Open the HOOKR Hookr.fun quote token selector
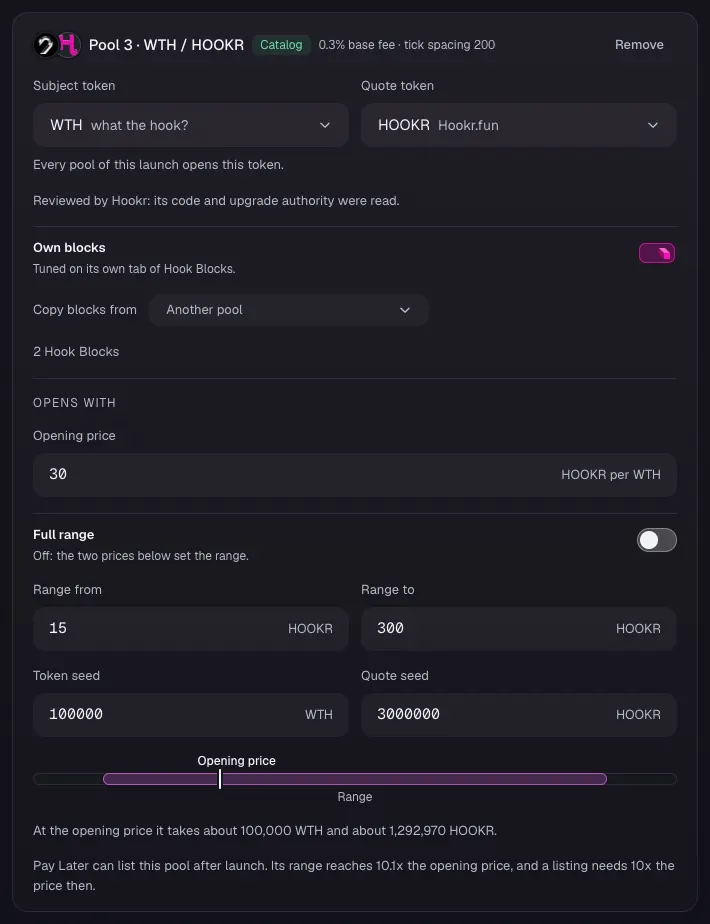The height and width of the screenshot is (924, 710). point(519,125)
